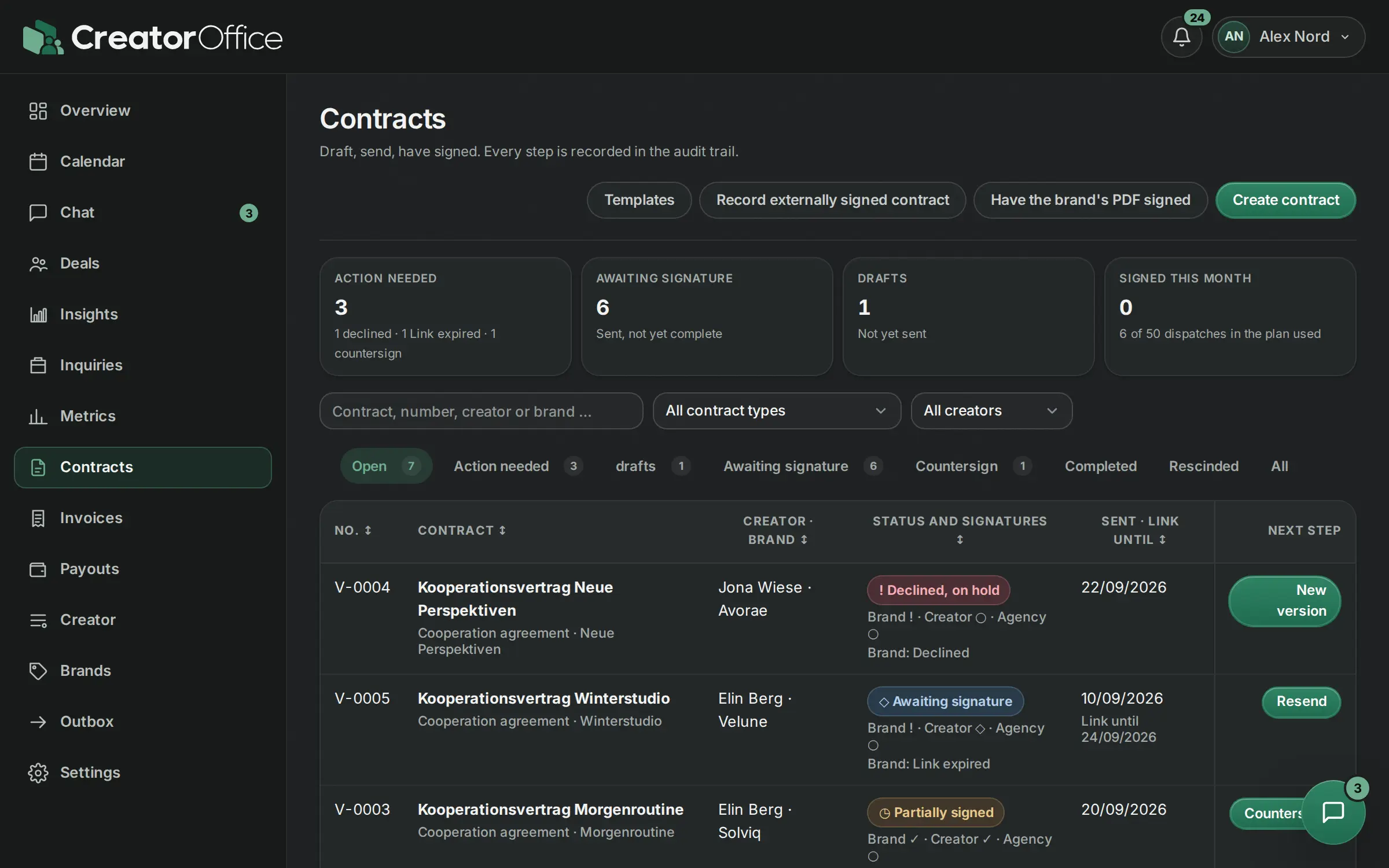Click the Settings gear icon
Screen dimensions: 1389x868
(38, 773)
